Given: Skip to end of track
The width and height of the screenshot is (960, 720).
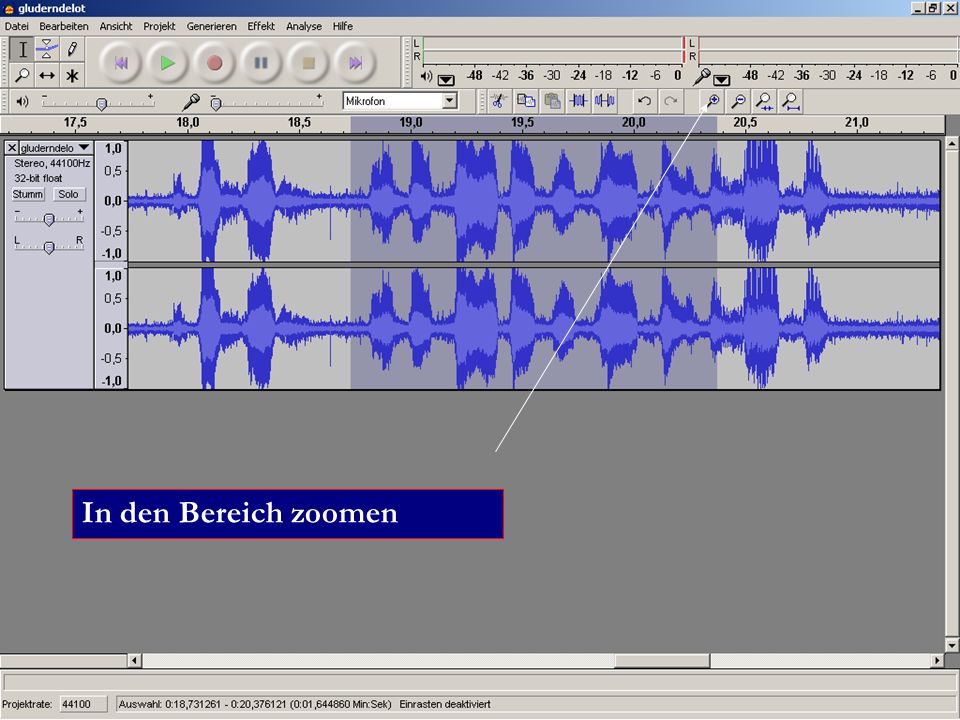Looking at the screenshot, I should click(355, 63).
